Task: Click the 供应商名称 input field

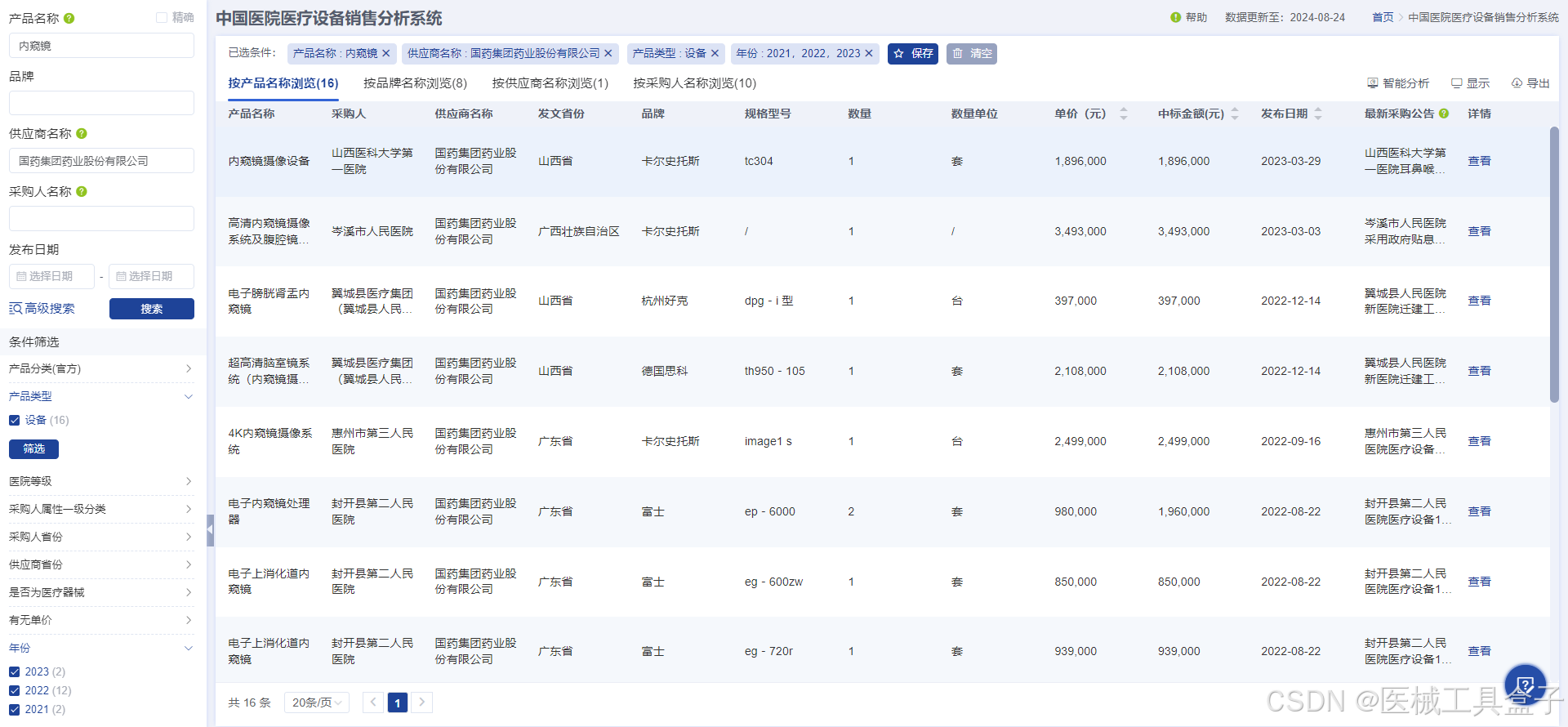Action: [101, 161]
